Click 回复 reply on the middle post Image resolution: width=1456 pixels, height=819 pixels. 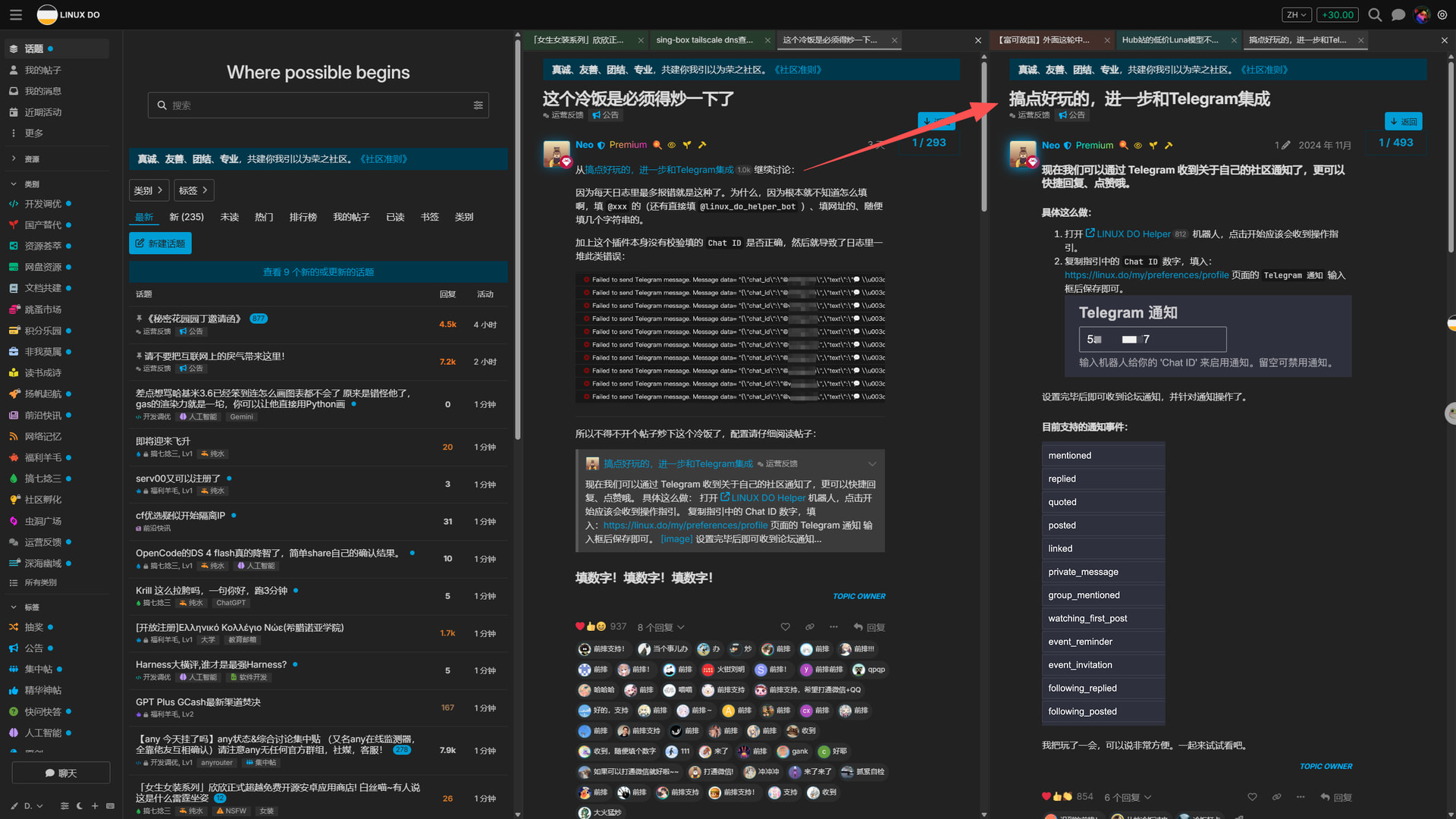(869, 627)
